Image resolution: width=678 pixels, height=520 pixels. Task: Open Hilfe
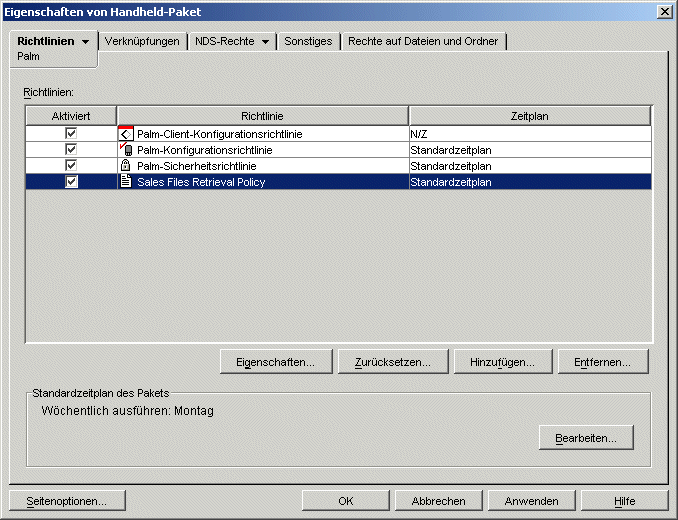tap(624, 501)
